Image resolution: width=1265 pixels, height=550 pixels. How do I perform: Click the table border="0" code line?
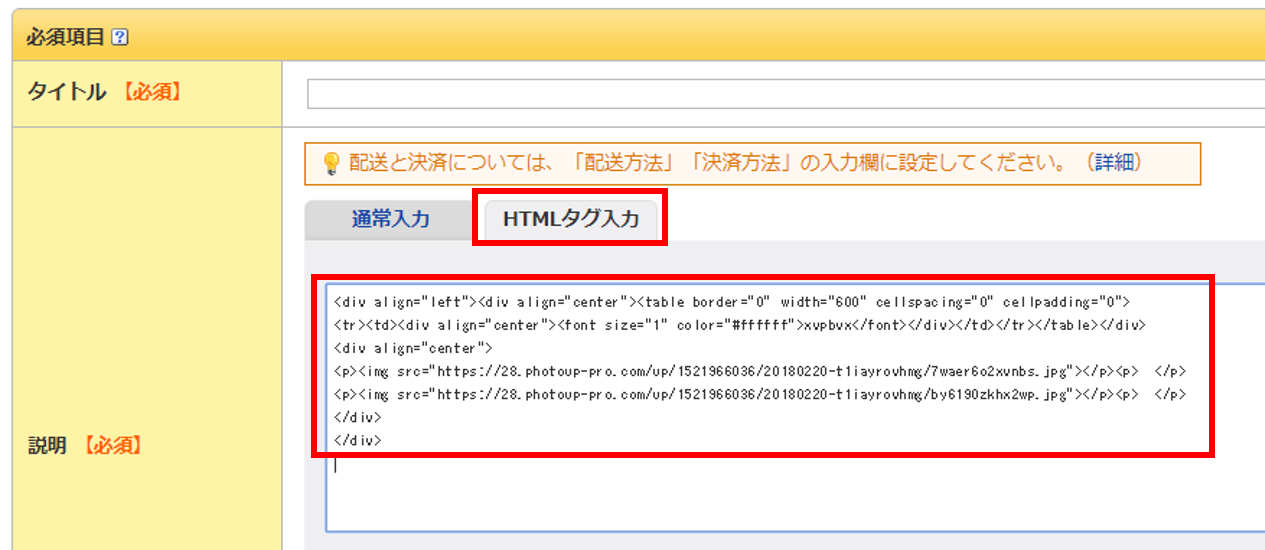pyautogui.click(x=731, y=301)
